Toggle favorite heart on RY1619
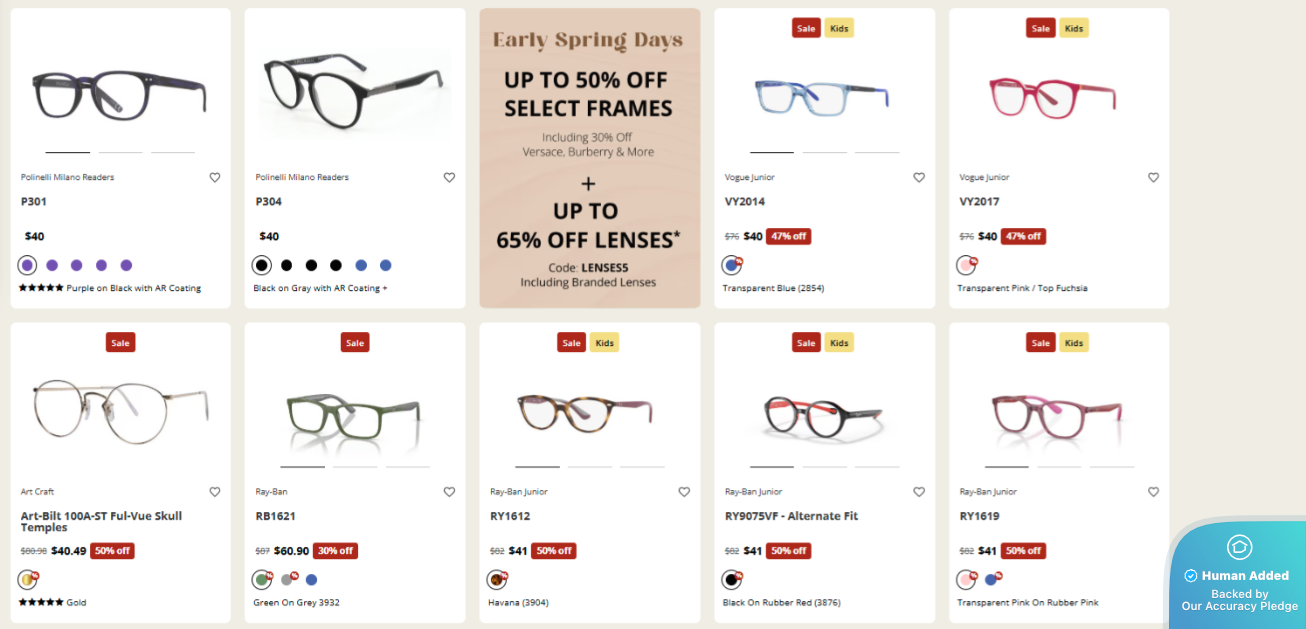The height and width of the screenshot is (629, 1306). (x=1153, y=492)
